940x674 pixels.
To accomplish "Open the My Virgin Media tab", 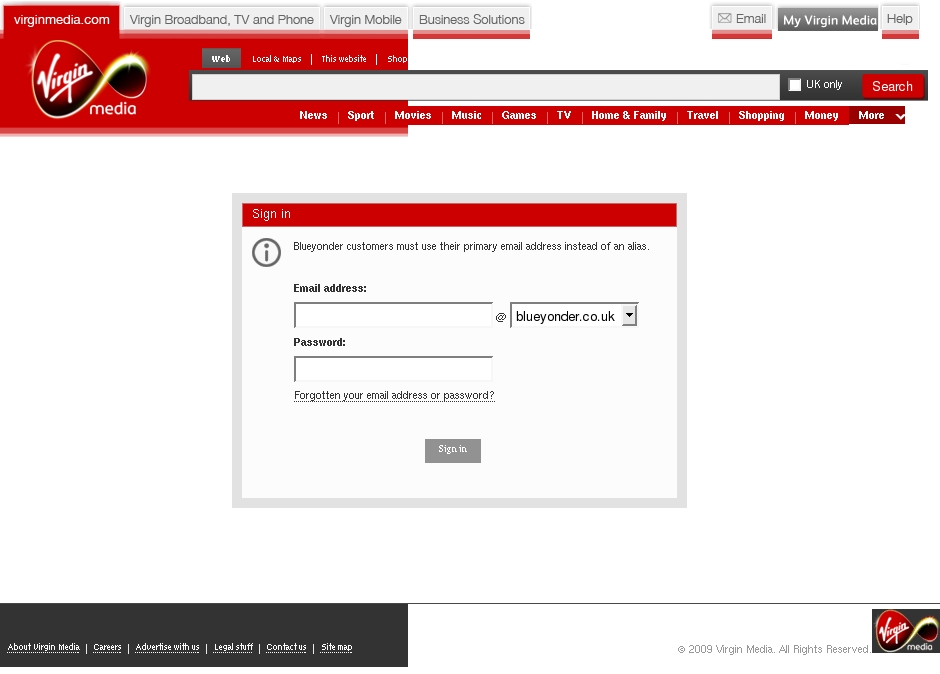I will 827,20.
